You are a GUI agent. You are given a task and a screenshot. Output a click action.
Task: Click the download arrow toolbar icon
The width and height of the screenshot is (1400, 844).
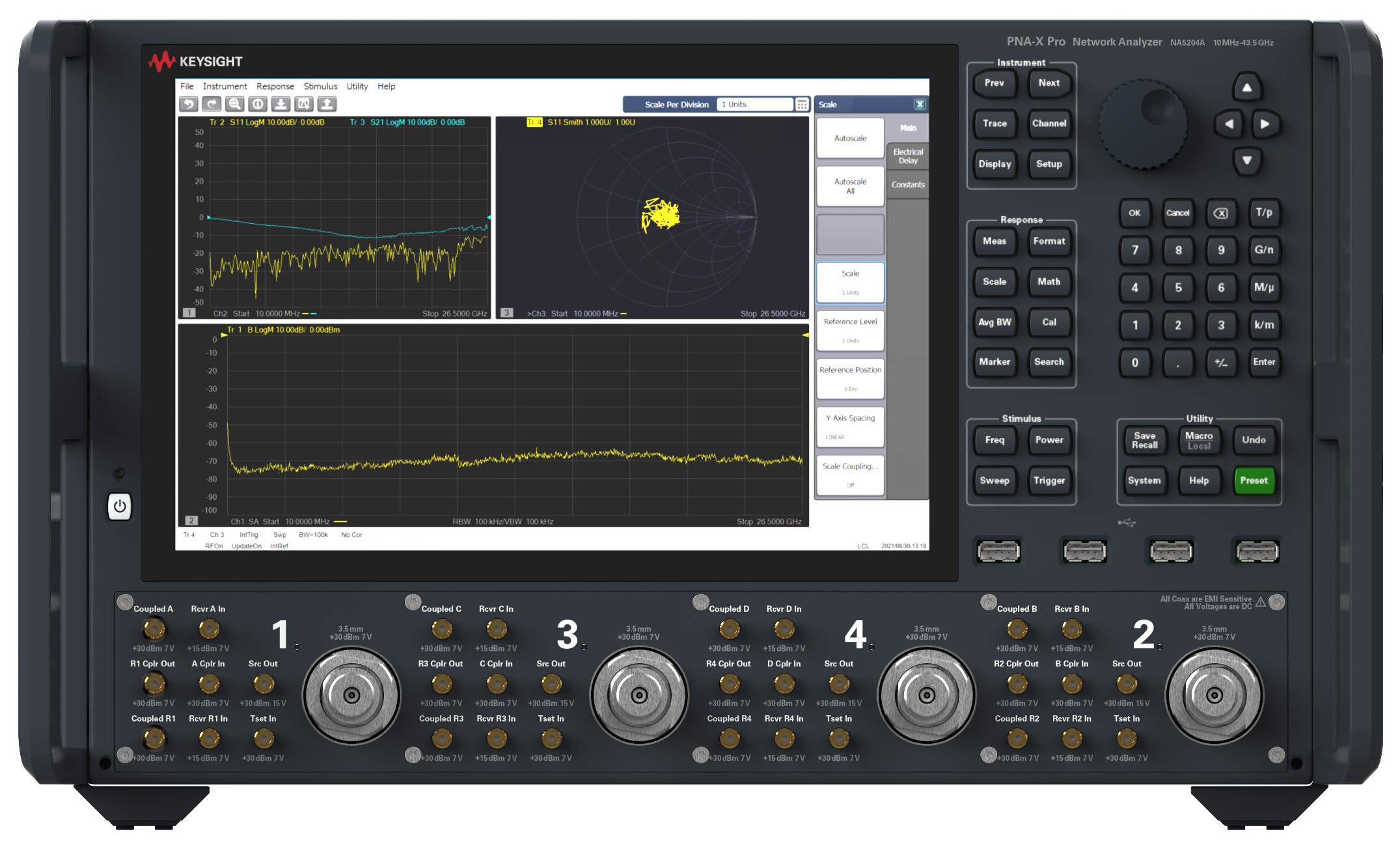pos(281,104)
